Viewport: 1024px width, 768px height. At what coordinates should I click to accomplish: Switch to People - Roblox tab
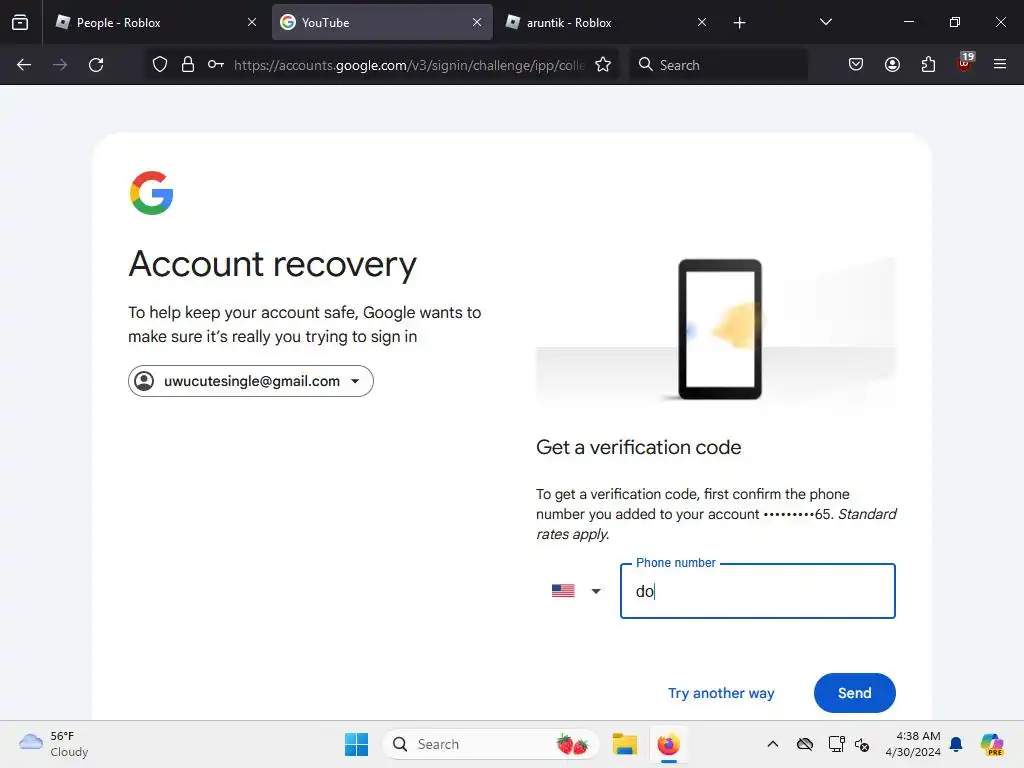coord(155,22)
